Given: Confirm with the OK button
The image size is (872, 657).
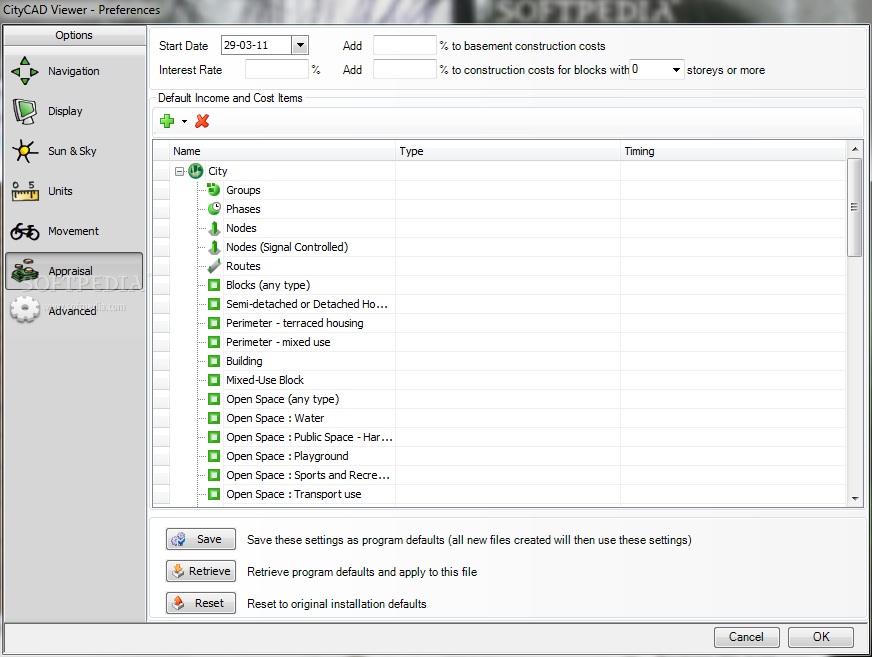Looking at the screenshot, I should (820, 637).
